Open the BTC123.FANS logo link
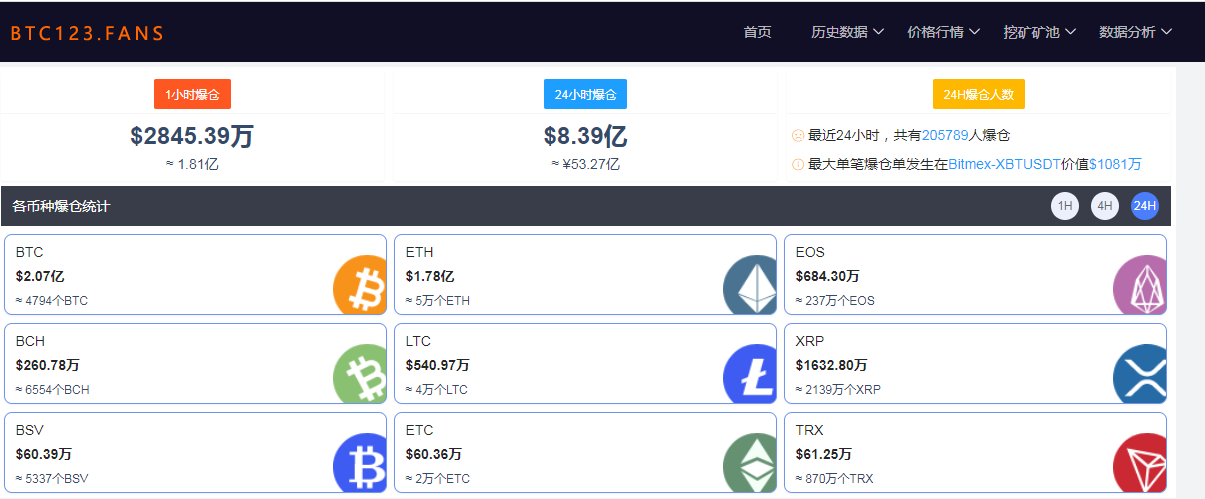 point(87,33)
